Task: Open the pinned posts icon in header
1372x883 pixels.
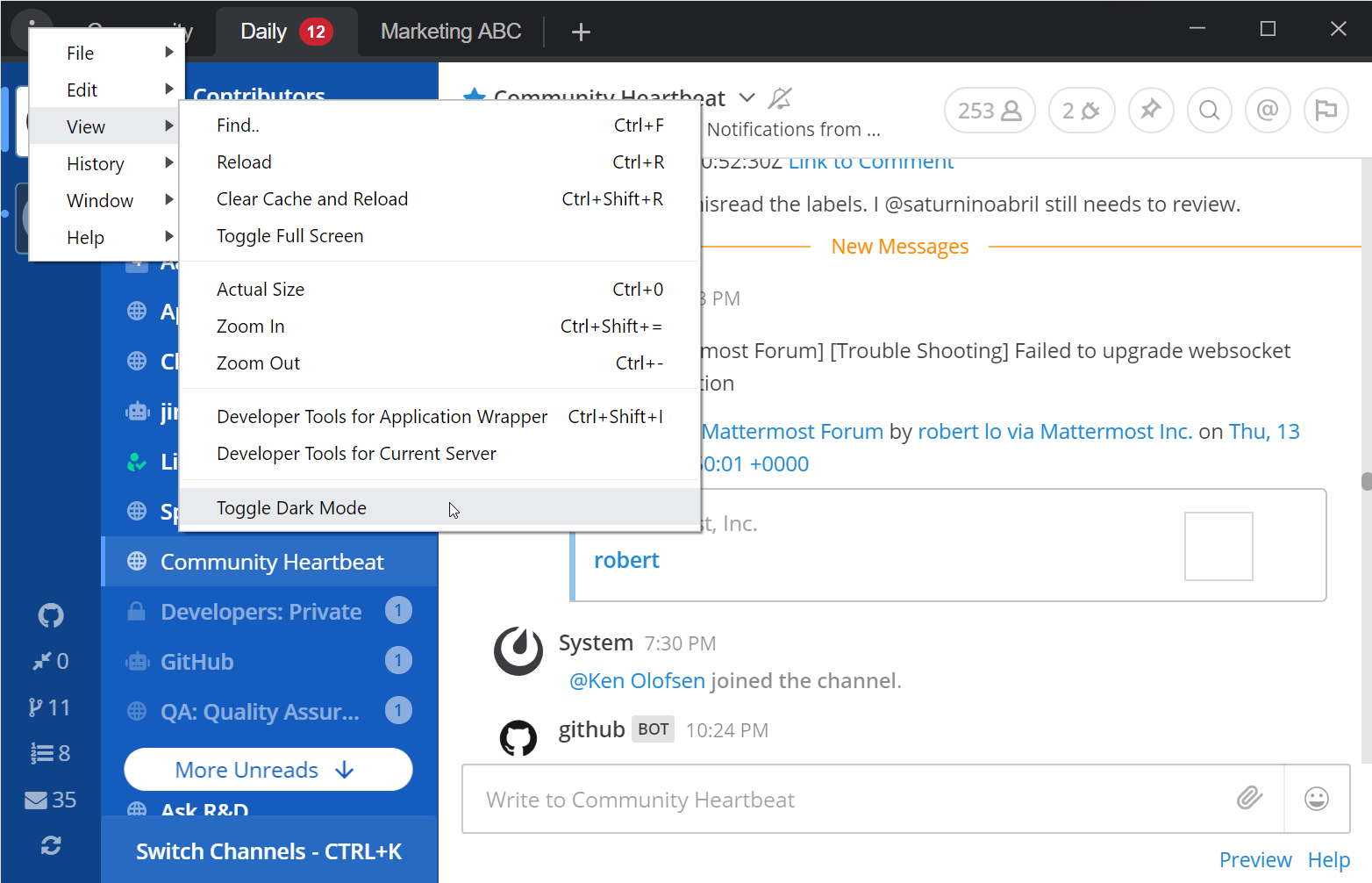Action: 1150,111
